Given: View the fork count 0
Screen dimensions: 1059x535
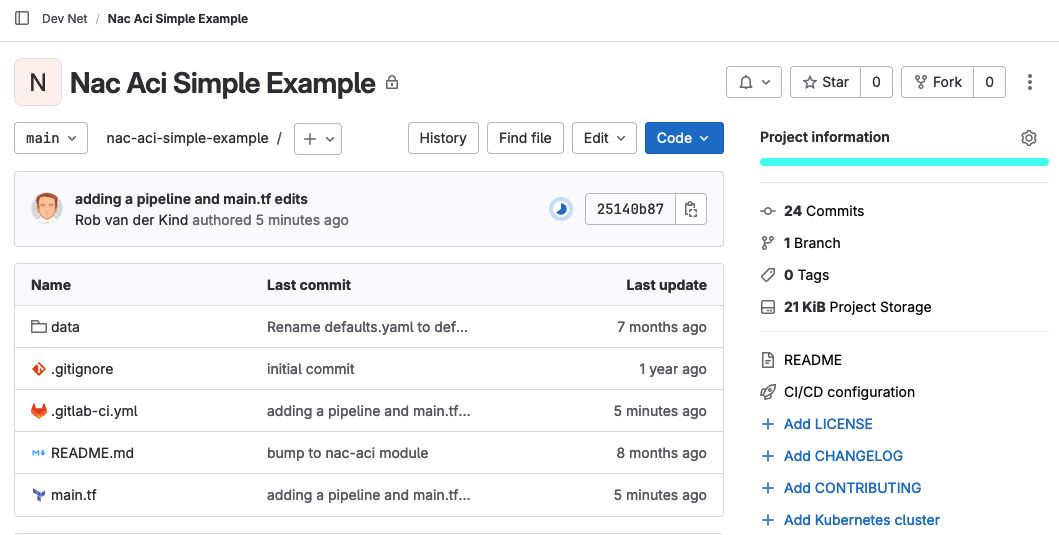Looking at the screenshot, I should [x=989, y=82].
